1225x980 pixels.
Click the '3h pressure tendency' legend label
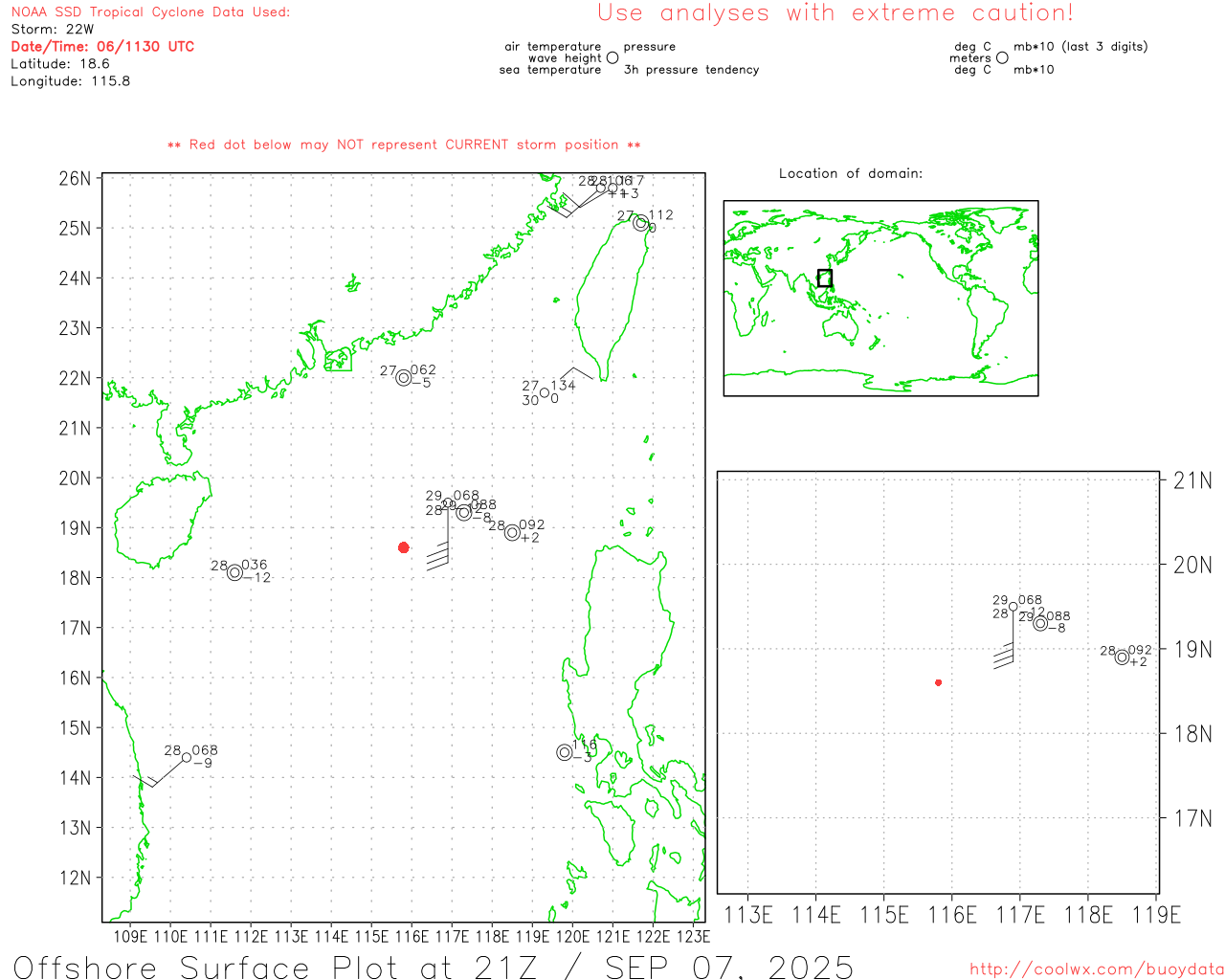[x=691, y=70]
